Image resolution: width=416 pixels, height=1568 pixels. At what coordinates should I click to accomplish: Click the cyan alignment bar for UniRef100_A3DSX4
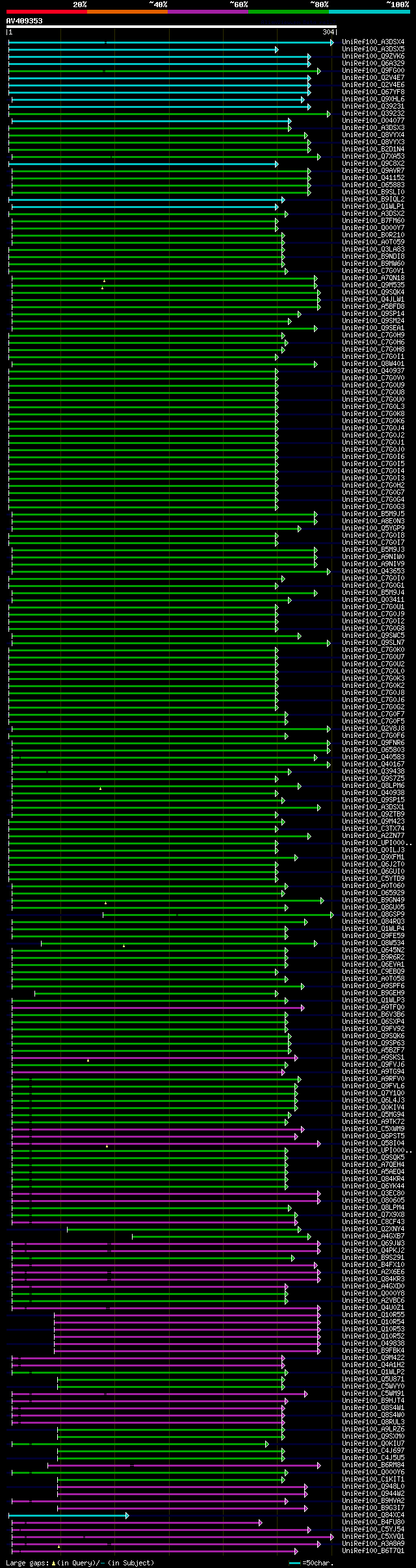pos(171,42)
